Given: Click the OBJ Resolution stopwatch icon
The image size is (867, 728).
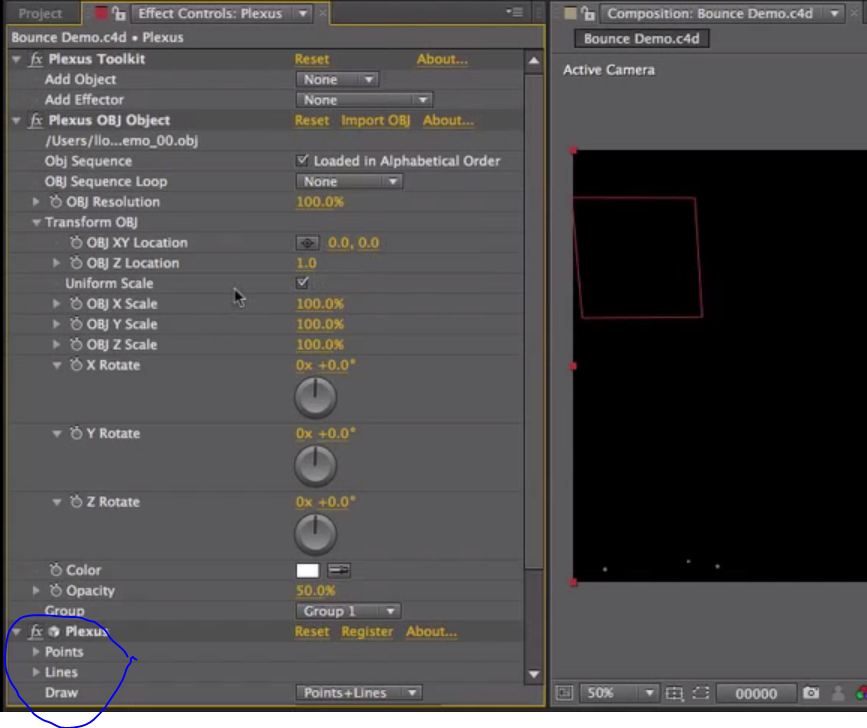Looking at the screenshot, I should (x=55, y=202).
